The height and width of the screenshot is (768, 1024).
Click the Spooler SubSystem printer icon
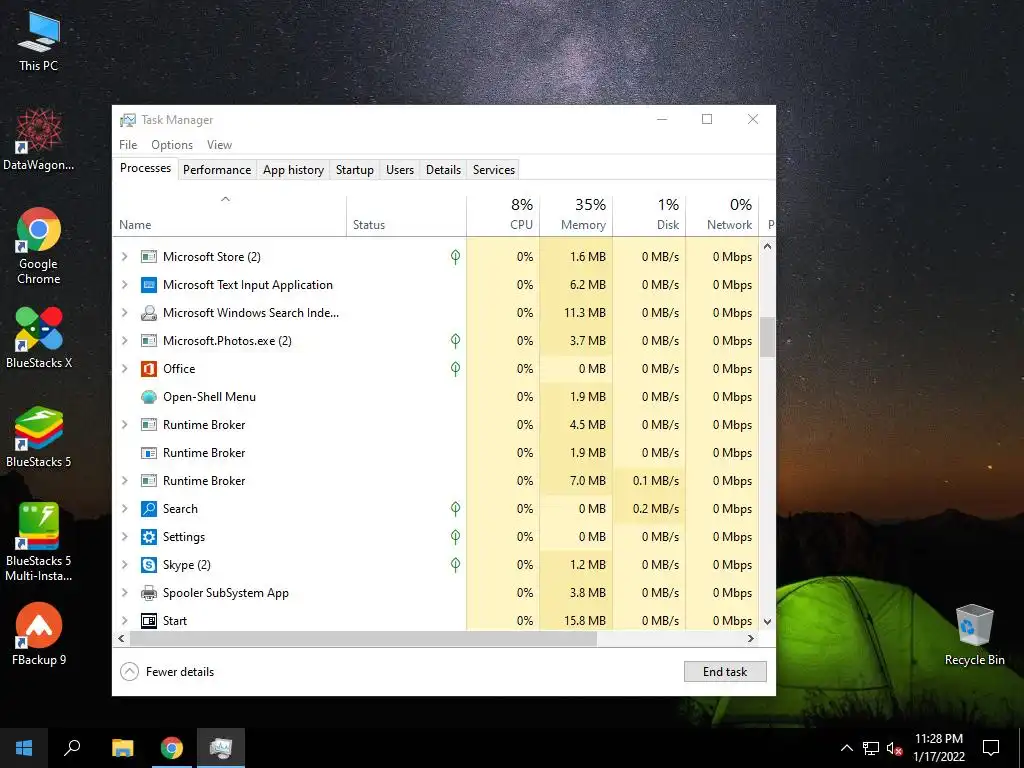[x=149, y=593]
